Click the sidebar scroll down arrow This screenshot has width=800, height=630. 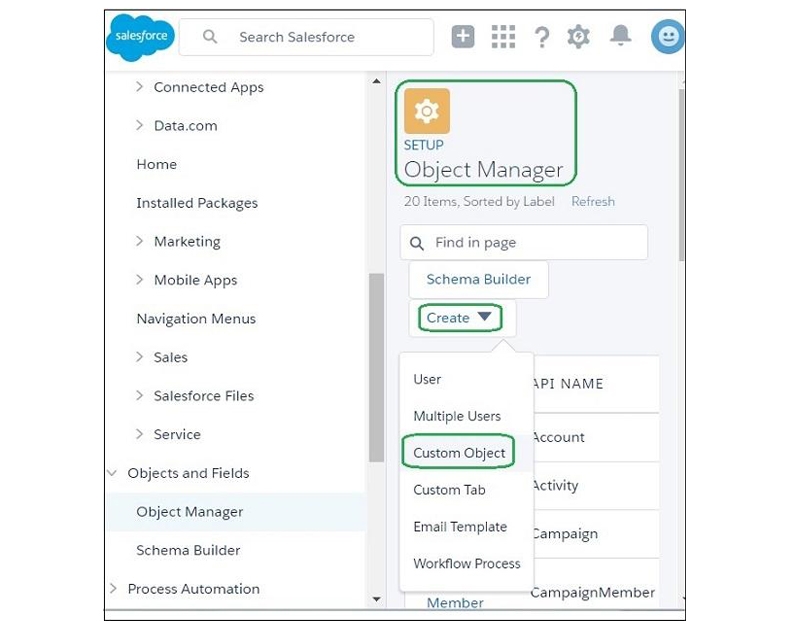coord(376,599)
